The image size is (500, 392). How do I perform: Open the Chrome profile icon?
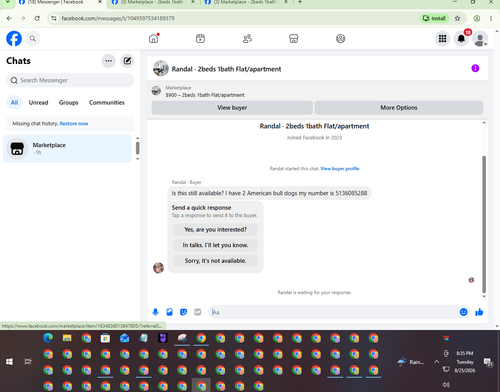click(477, 18)
